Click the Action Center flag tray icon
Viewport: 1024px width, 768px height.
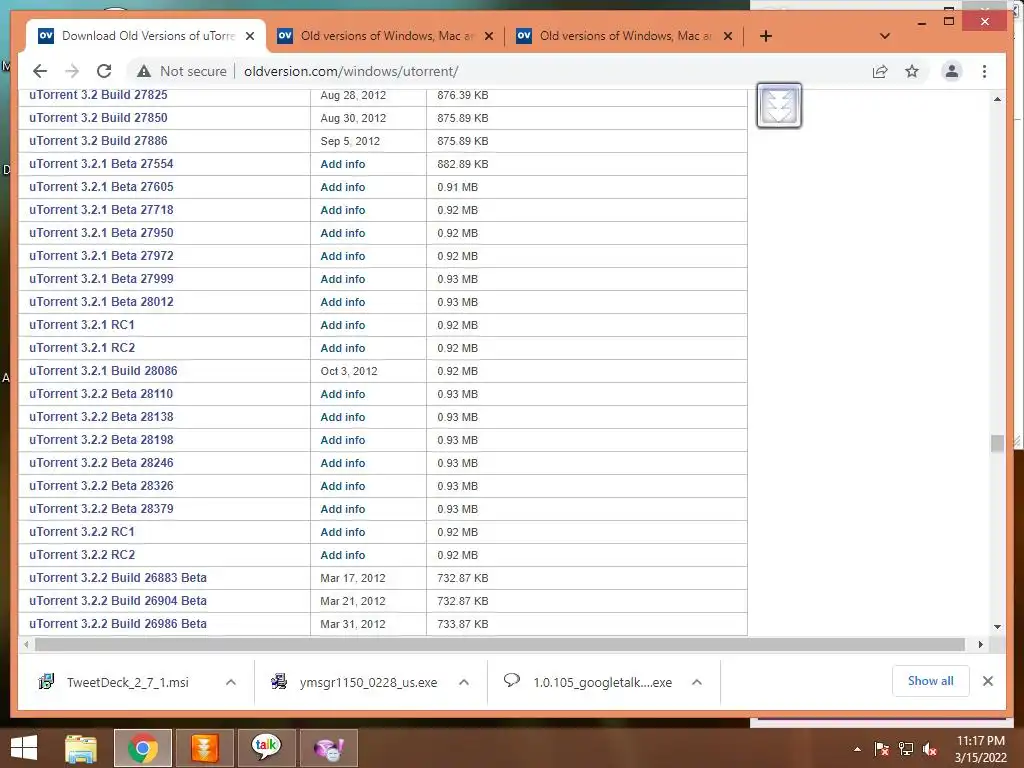(x=881, y=749)
